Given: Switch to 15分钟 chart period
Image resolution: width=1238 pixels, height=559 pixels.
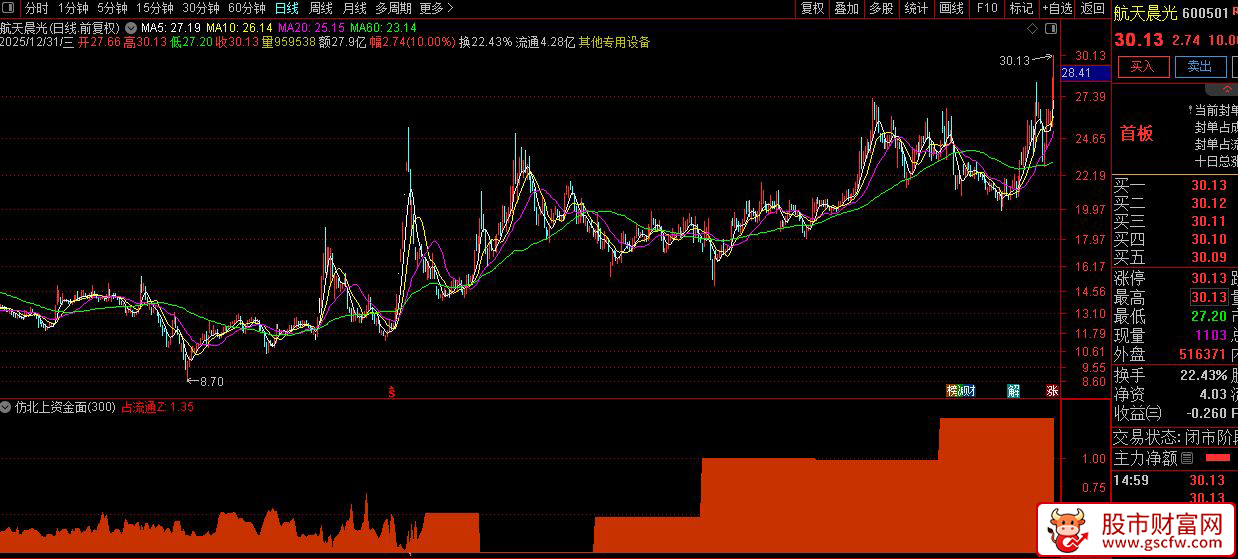Looking at the screenshot, I should click(x=154, y=8).
